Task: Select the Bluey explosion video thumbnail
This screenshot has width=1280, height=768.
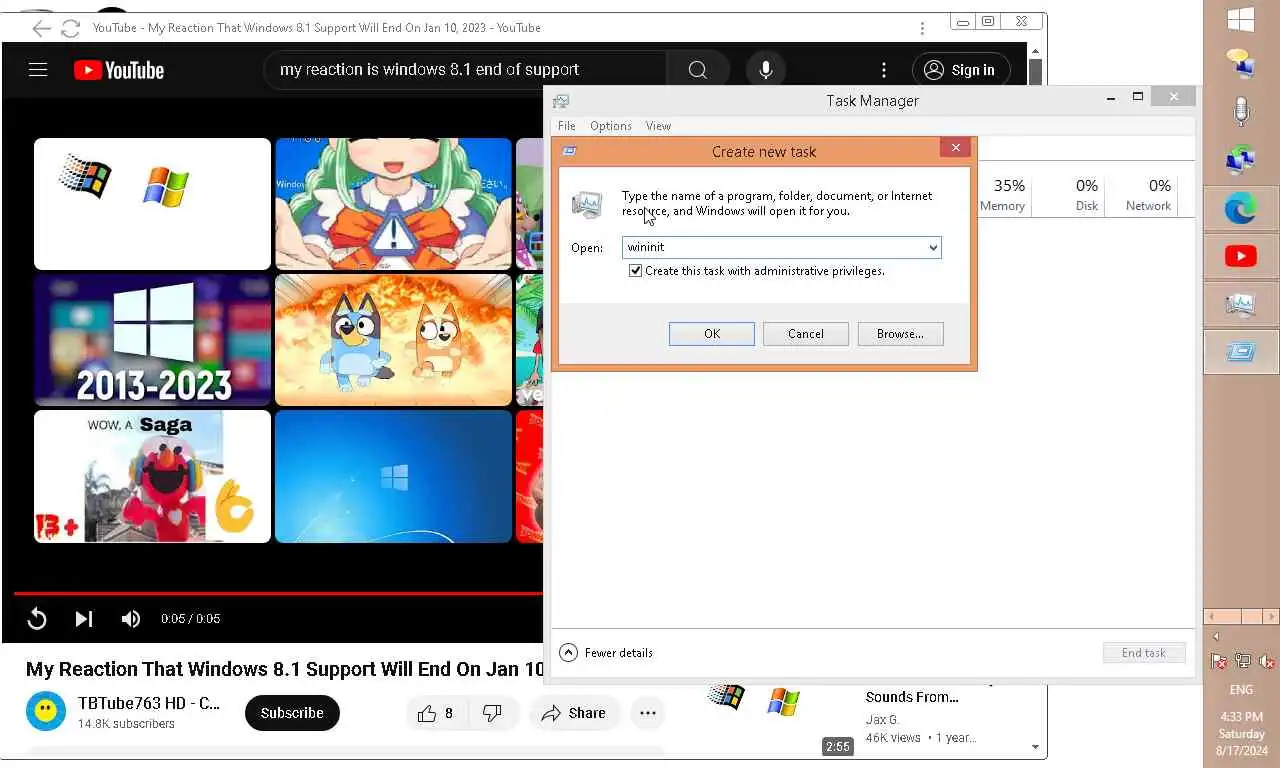Action: pyautogui.click(x=393, y=340)
